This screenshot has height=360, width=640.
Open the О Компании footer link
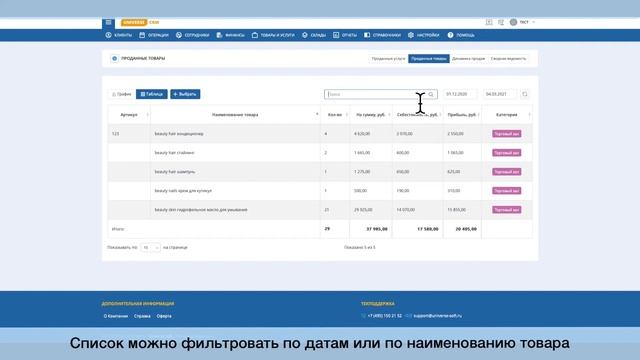[x=116, y=316]
